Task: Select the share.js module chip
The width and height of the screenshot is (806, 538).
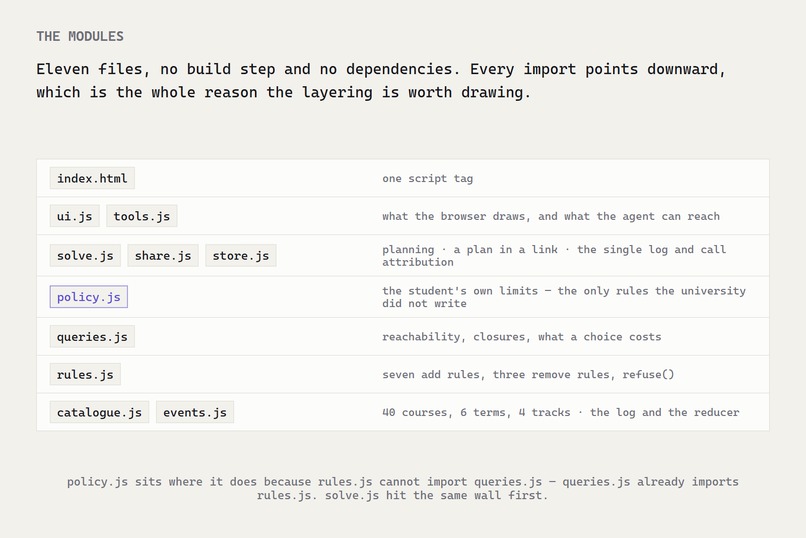Action: [x=163, y=255]
